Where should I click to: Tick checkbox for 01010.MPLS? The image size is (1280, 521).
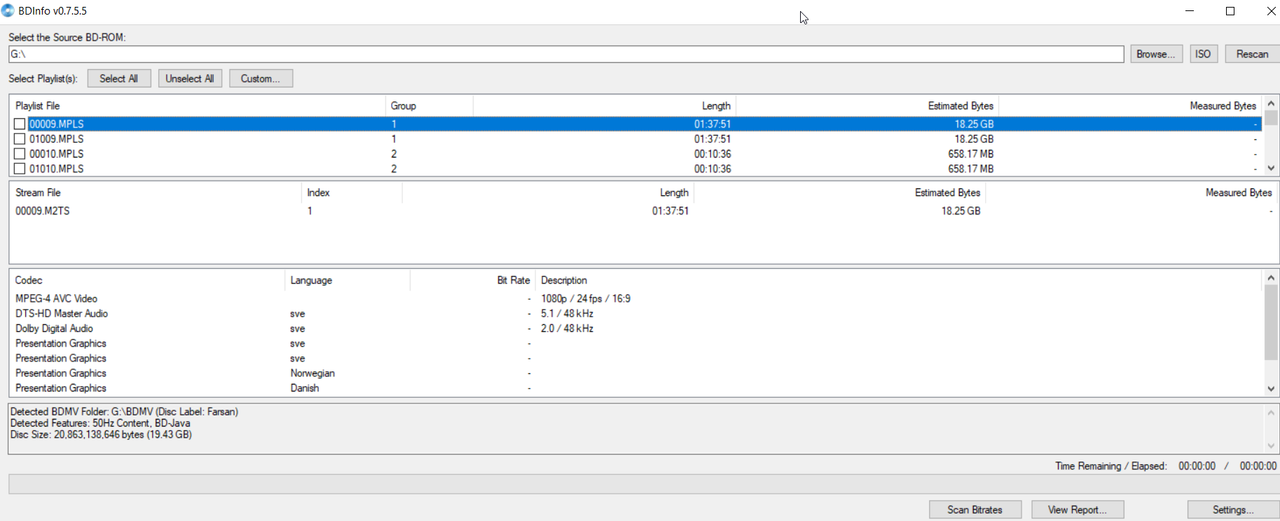pyautogui.click(x=20, y=169)
